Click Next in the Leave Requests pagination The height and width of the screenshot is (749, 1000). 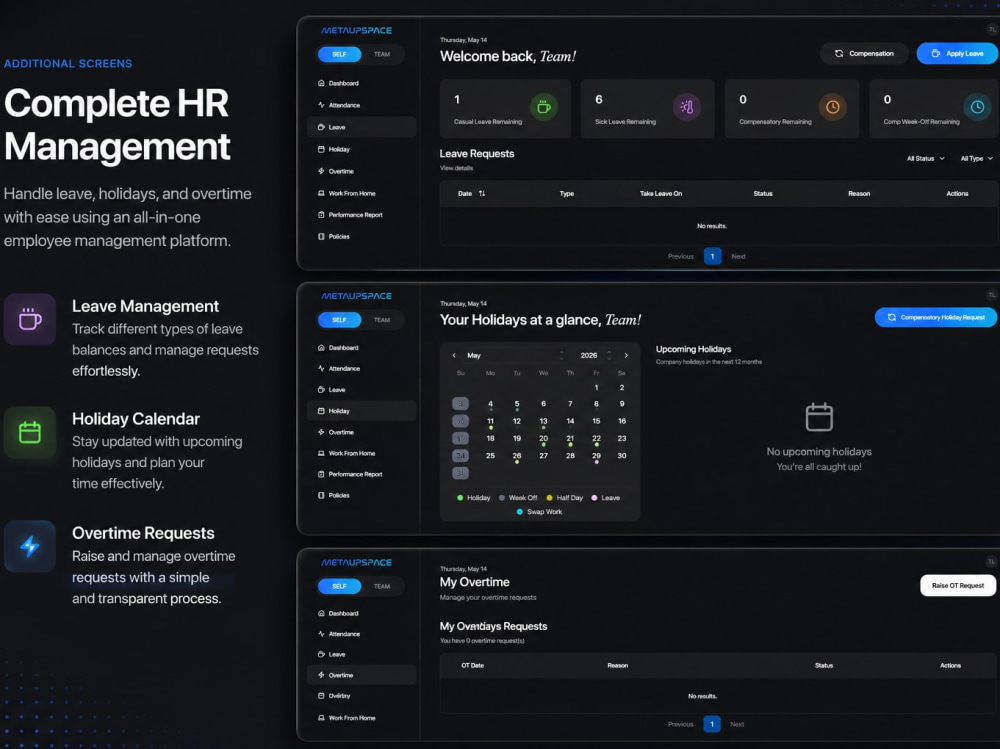[738, 256]
